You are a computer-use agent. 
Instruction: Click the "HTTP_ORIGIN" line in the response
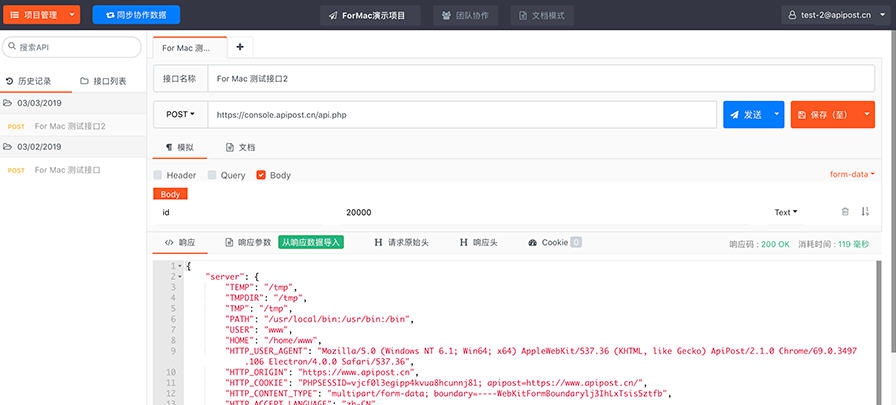[x=322, y=372]
